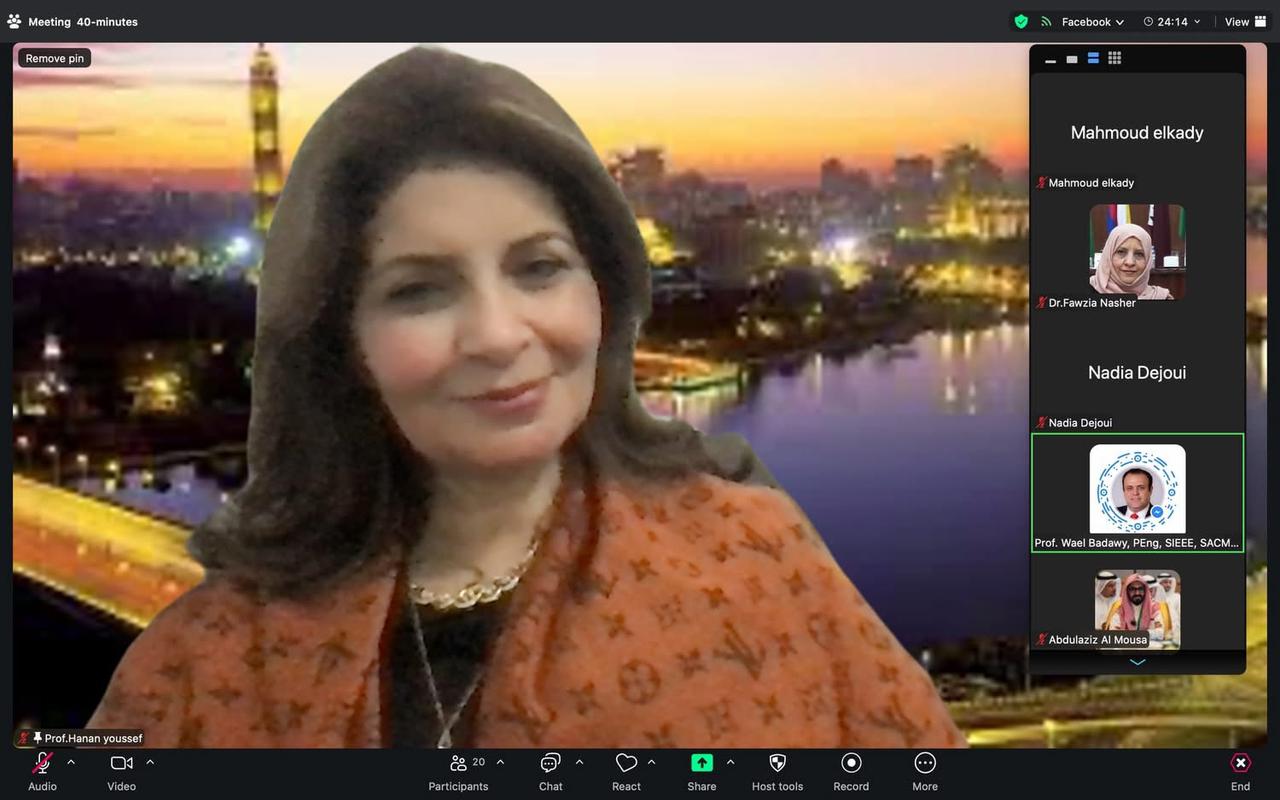Screen dimensions: 1280x800
Task: Select Dr.Fawzia Nasher video thumbnail
Action: (x=1137, y=252)
